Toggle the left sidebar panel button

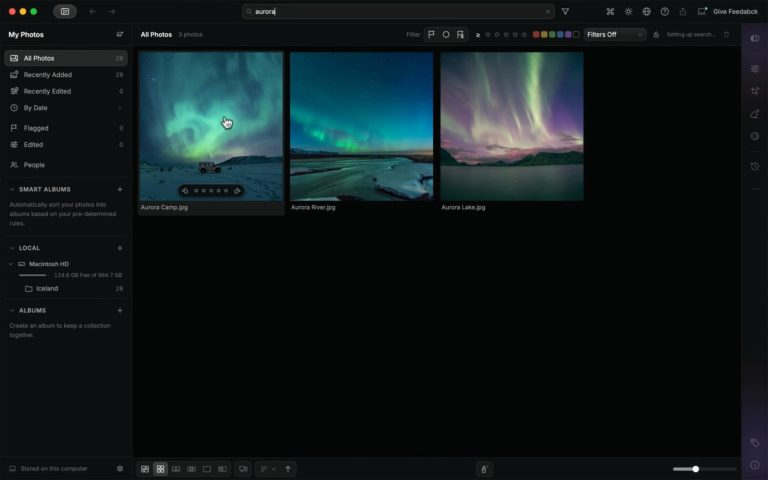[65, 11]
